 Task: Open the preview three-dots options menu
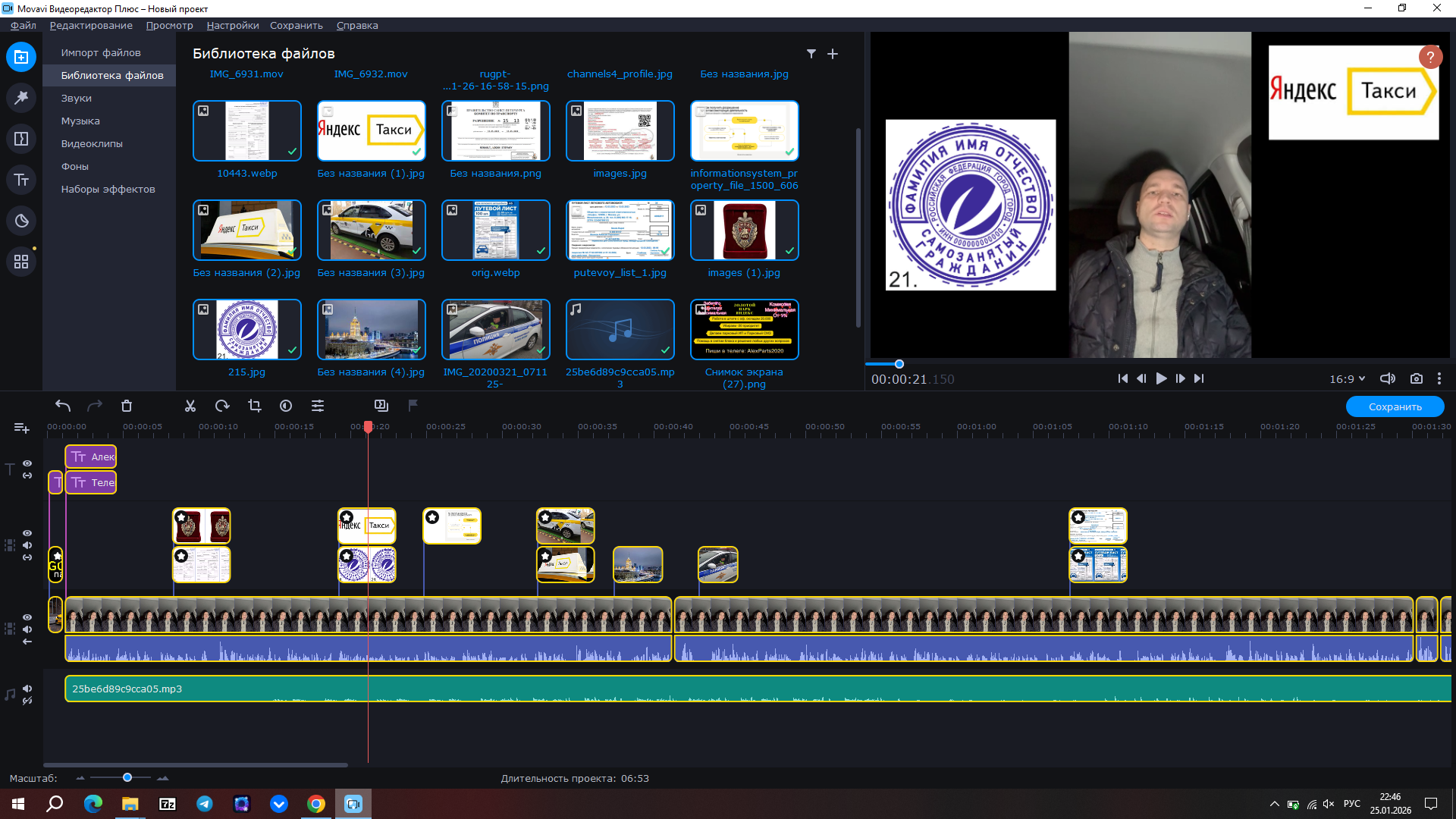tap(1439, 378)
